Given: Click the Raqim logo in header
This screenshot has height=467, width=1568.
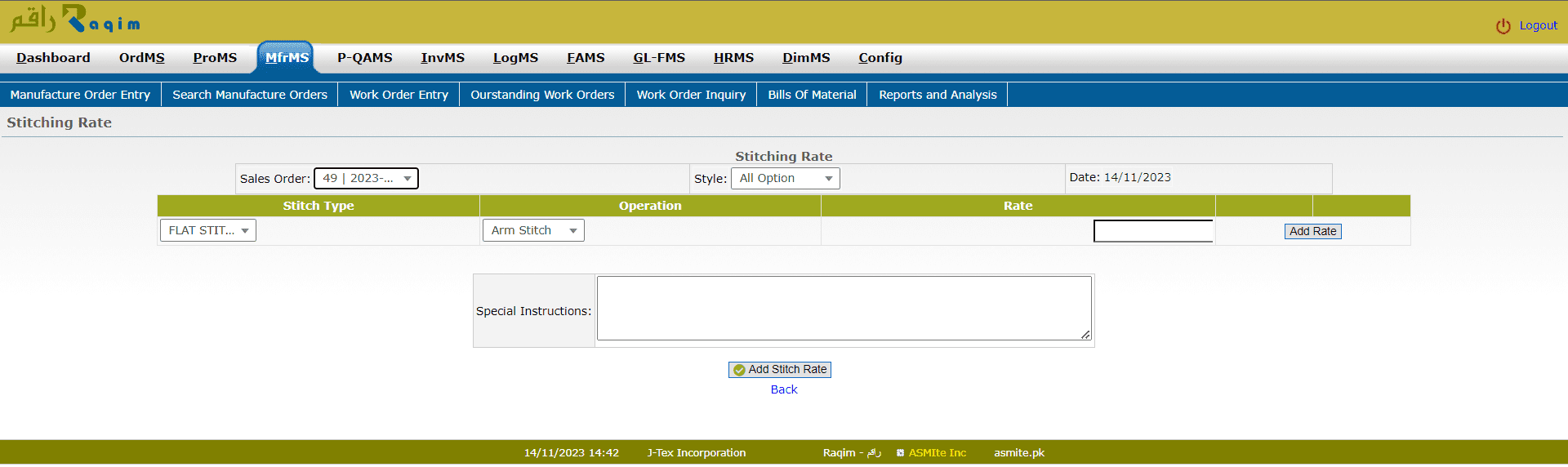Looking at the screenshot, I should [75, 20].
